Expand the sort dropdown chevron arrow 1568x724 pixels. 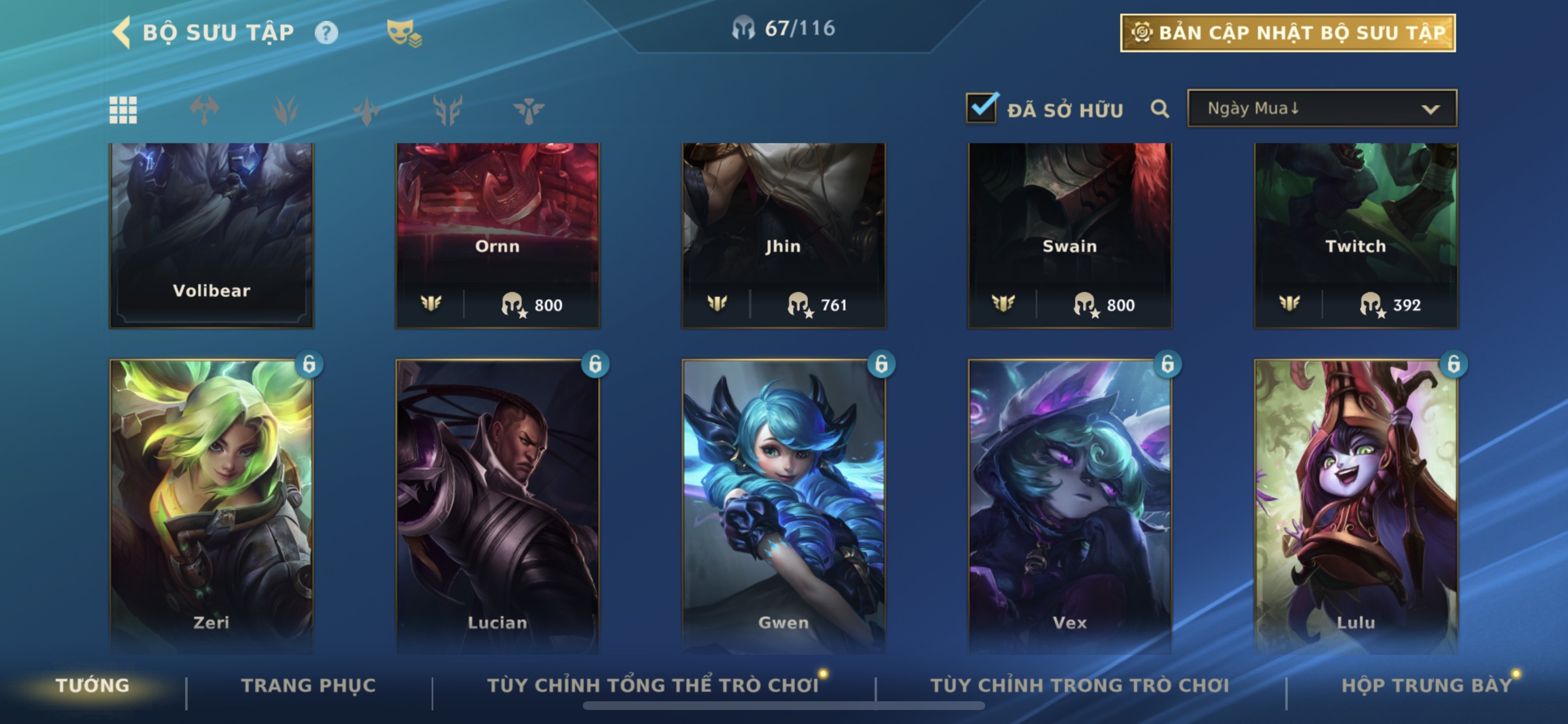[1430, 110]
